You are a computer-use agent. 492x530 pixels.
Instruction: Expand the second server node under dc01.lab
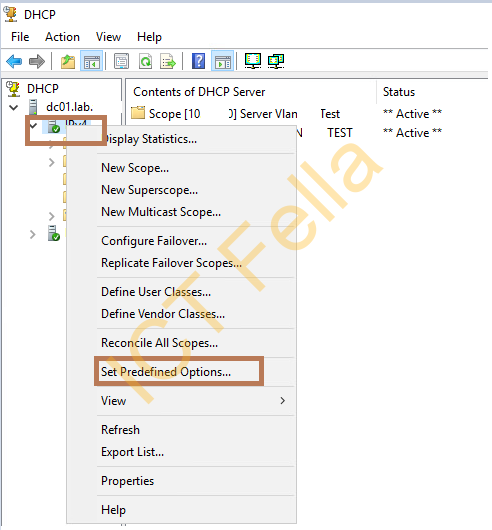coord(32,234)
